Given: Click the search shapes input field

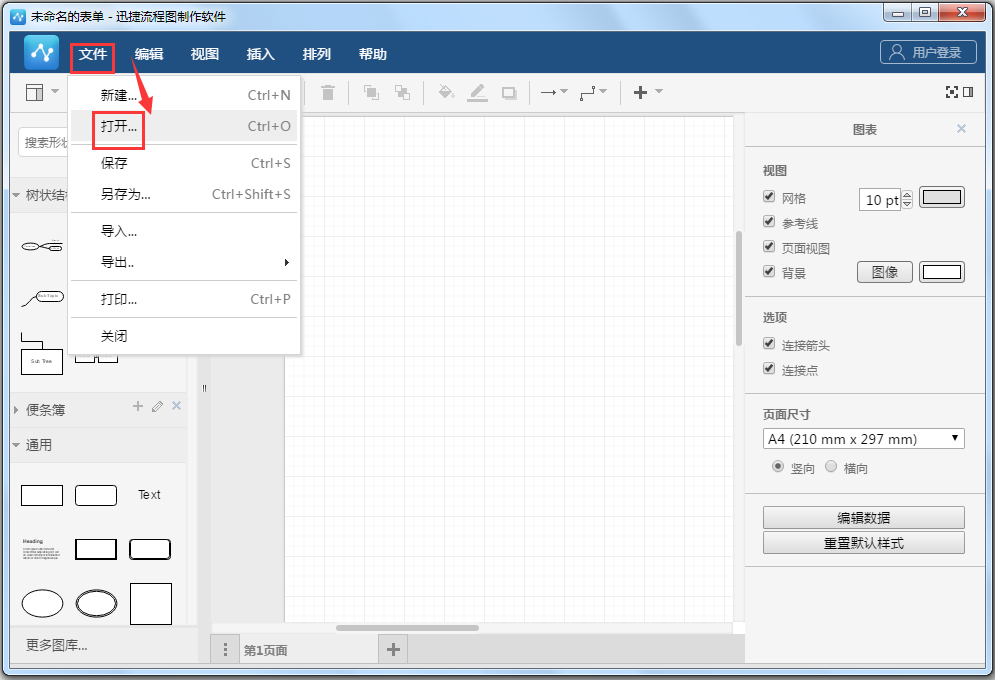Looking at the screenshot, I should click(45, 143).
